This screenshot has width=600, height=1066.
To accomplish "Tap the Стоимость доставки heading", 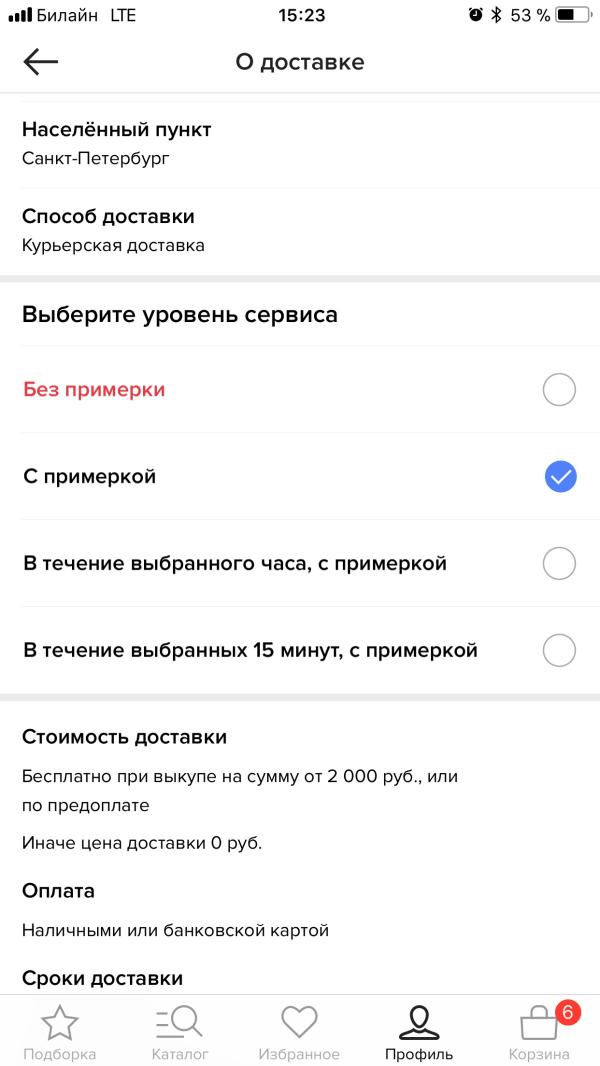I will click(x=124, y=737).
